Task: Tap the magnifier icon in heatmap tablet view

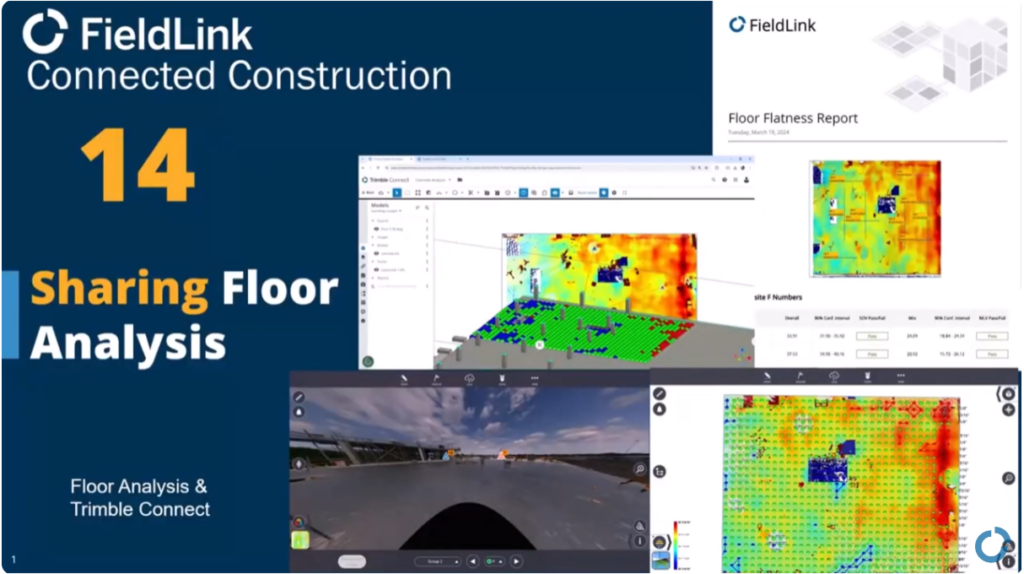Action: pos(1008,478)
